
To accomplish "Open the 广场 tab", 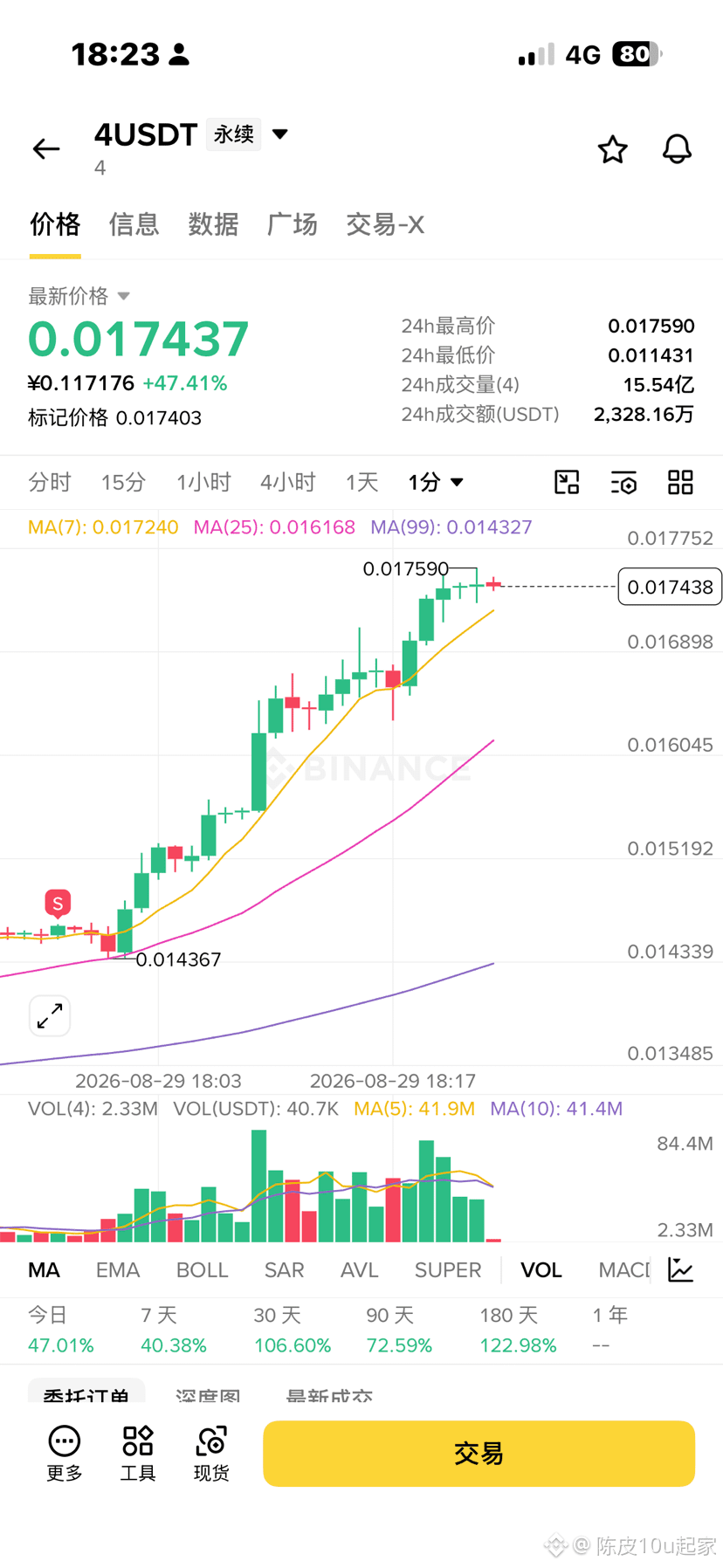I will click(292, 224).
